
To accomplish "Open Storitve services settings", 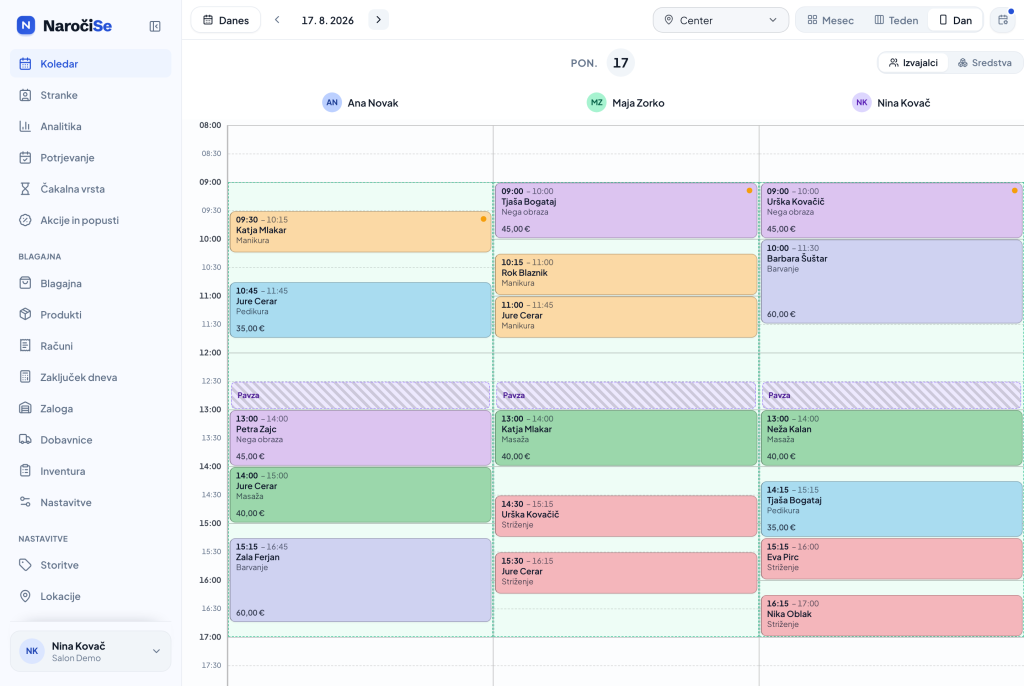I will pos(91,566).
